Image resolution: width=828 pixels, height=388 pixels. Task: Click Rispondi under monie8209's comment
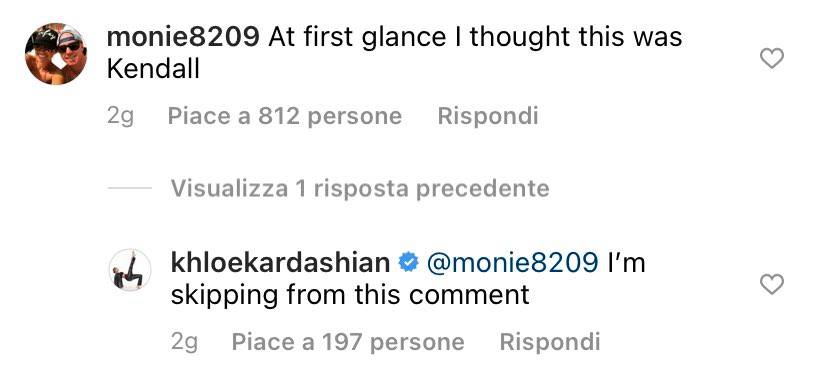(x=488, y=116)
